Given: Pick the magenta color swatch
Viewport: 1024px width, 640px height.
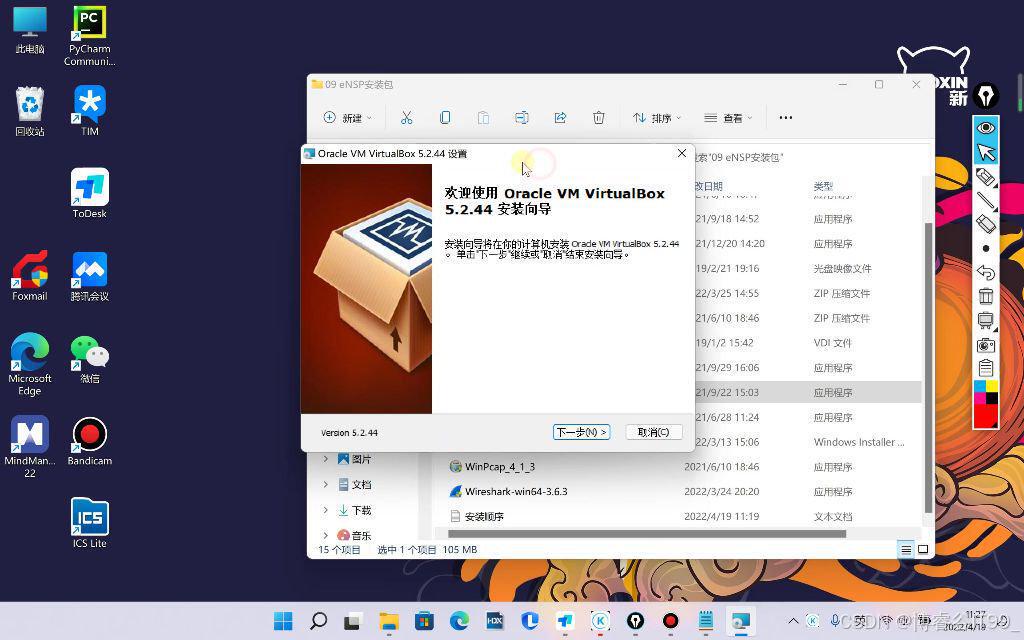Looking at the screenshot, I should (x=980, y=398).
